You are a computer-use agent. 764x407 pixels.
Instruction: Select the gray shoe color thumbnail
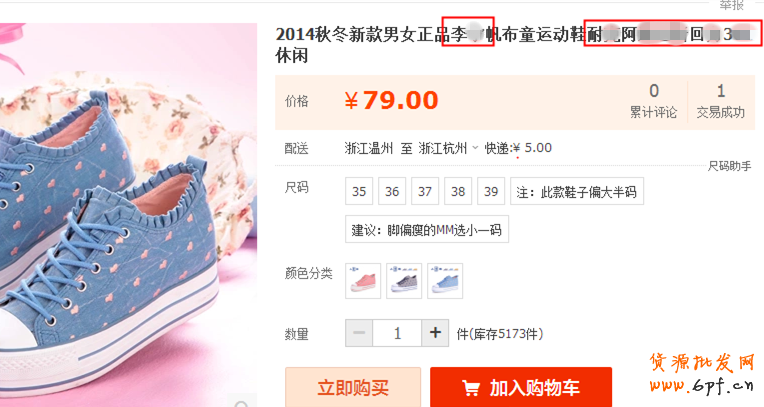(404, 281)
